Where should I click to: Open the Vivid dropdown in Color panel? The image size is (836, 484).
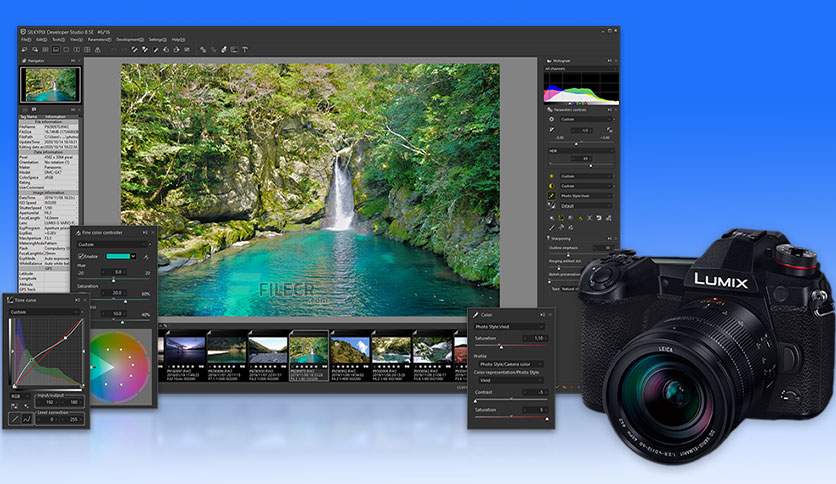pyautogui.click(x=511, y=380)
